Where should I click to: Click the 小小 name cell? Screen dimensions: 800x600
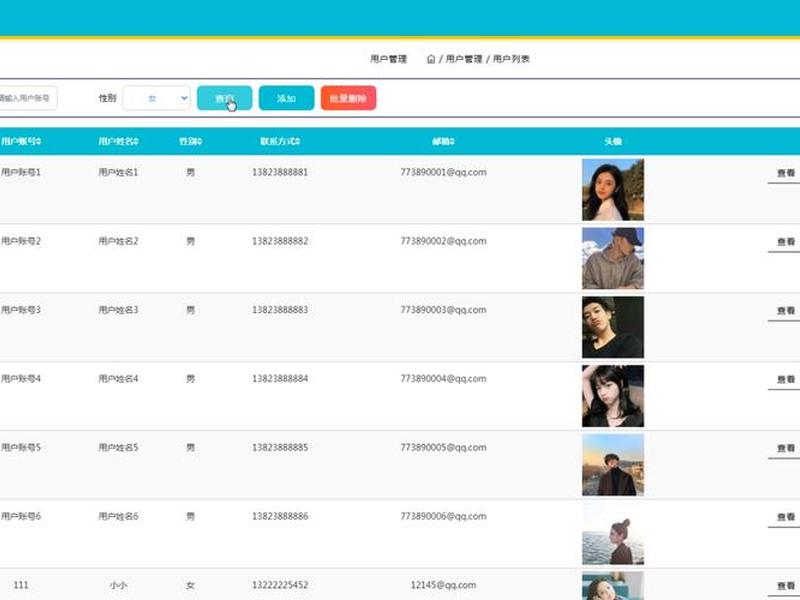[x=118, y=585]
